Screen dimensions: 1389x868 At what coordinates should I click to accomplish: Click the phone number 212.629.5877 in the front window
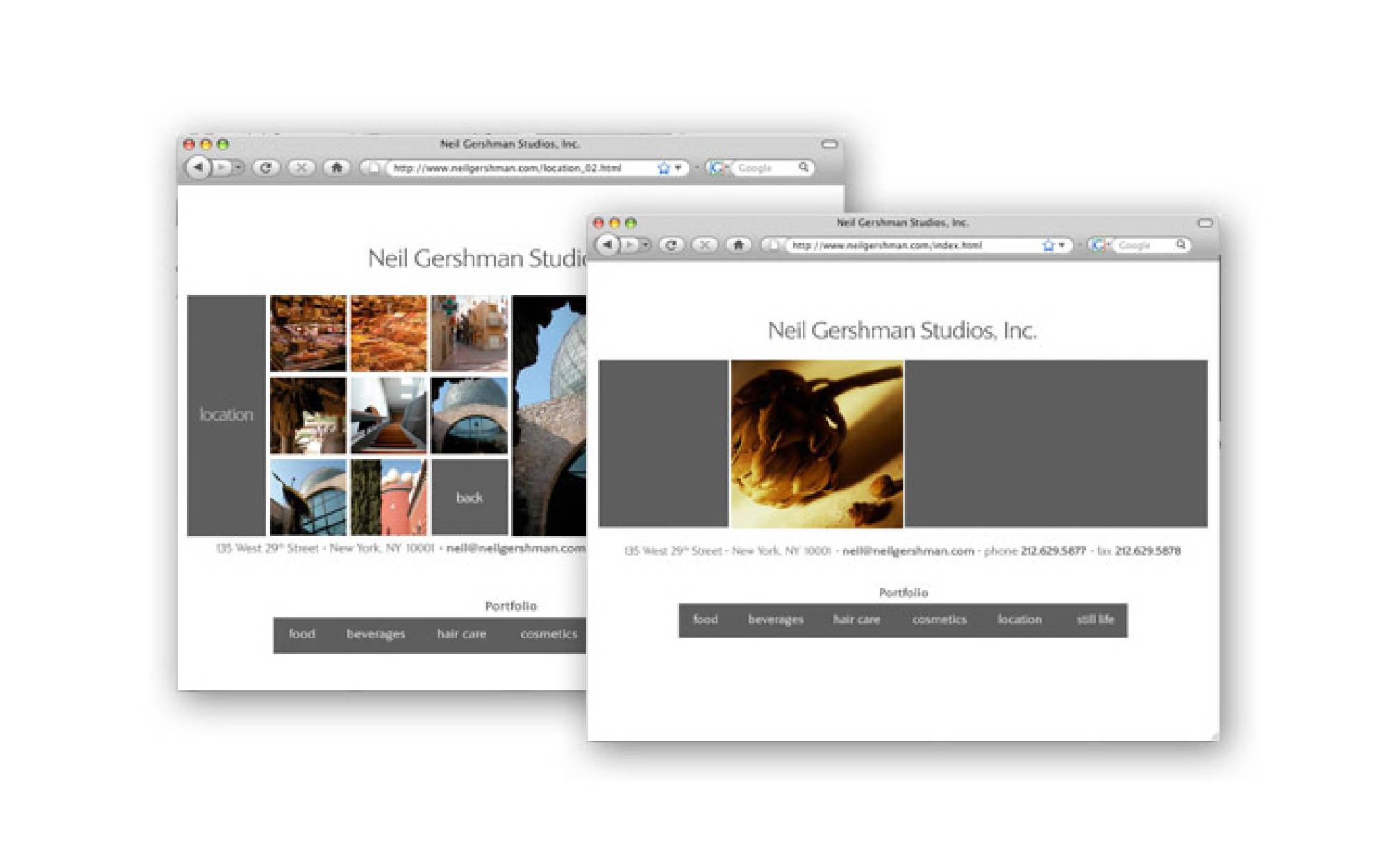1054,551
